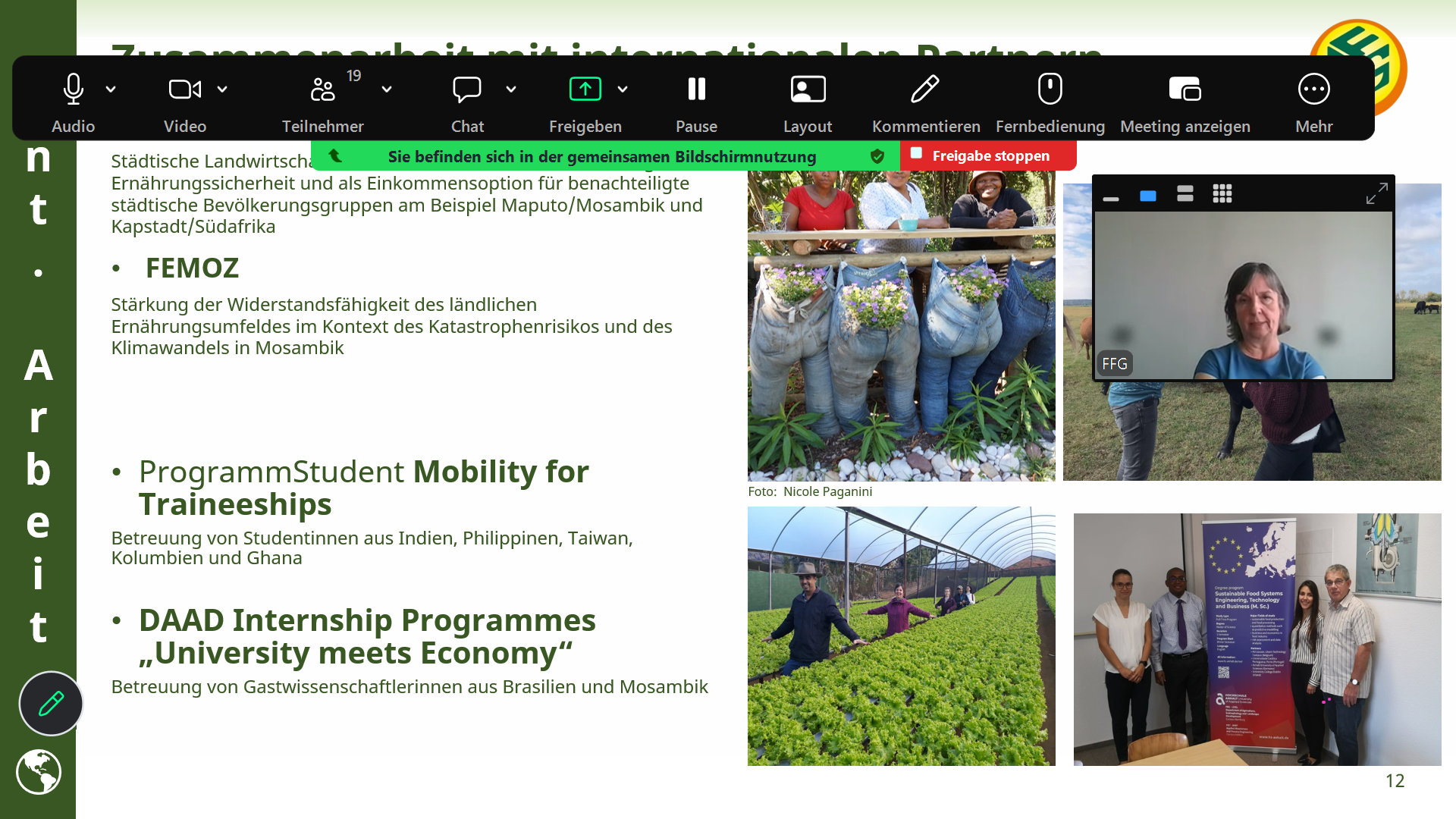This screenshot has width=1456, height=819.
Task: Expand the Audio options arrow
Action: (x=111, y=89)
